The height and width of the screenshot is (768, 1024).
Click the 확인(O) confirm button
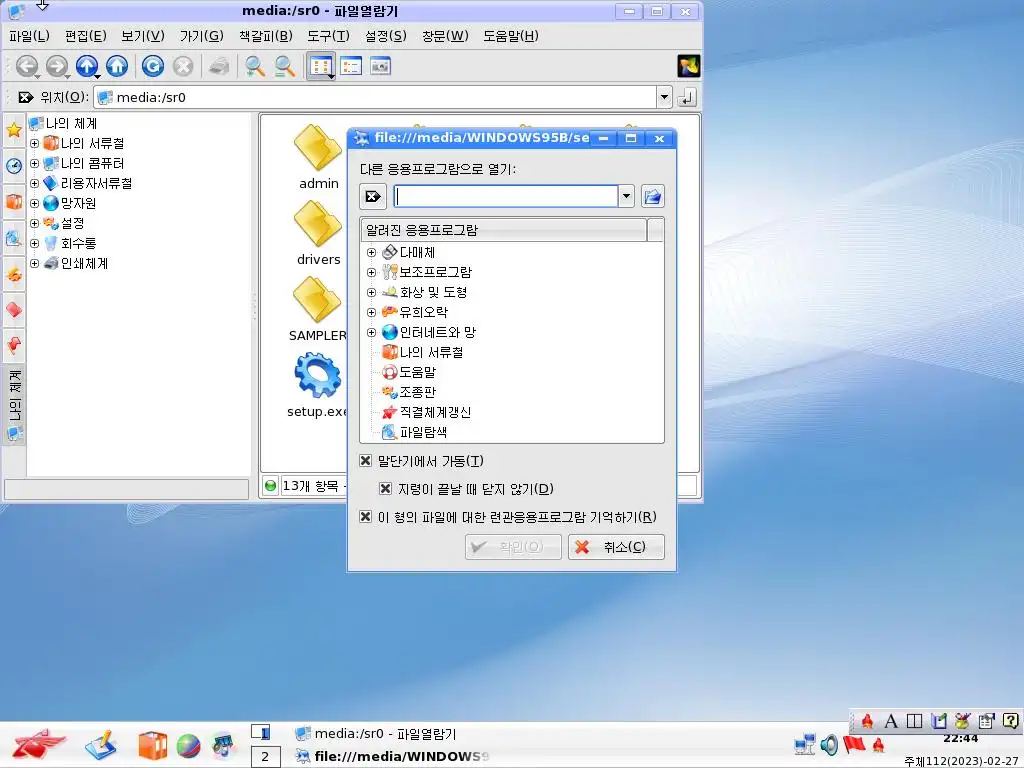[x=513, y=547]
